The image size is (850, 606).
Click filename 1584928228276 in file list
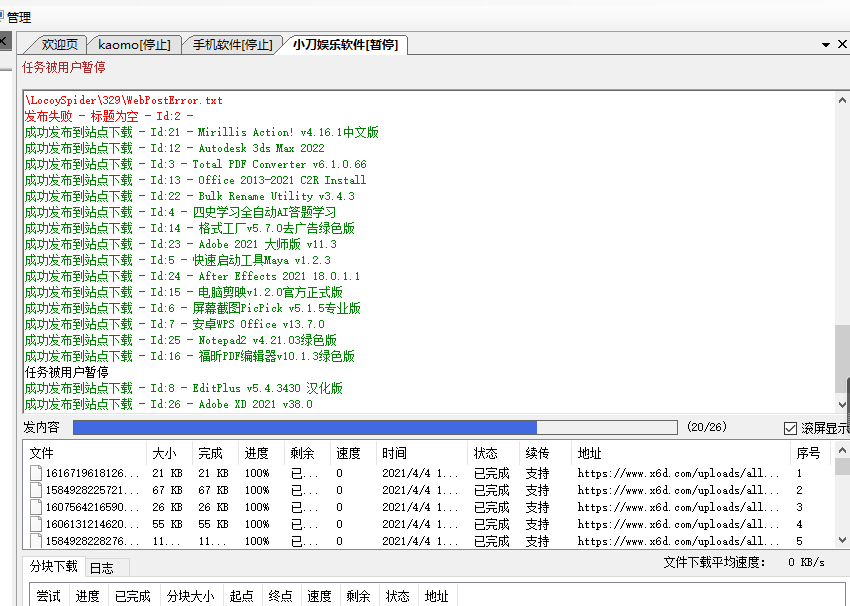pos(92,541)
